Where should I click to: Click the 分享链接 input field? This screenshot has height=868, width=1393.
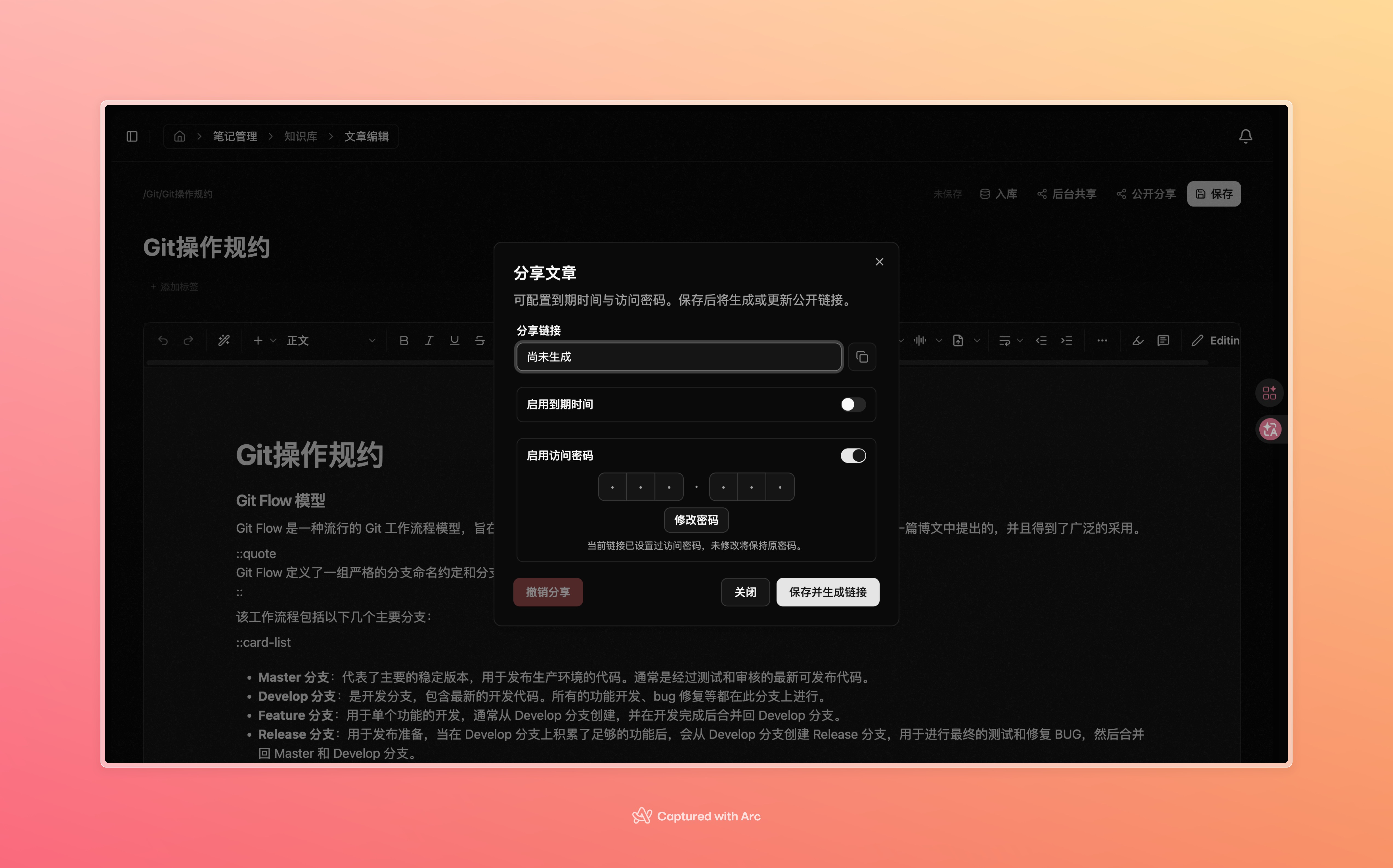point(679,357)
